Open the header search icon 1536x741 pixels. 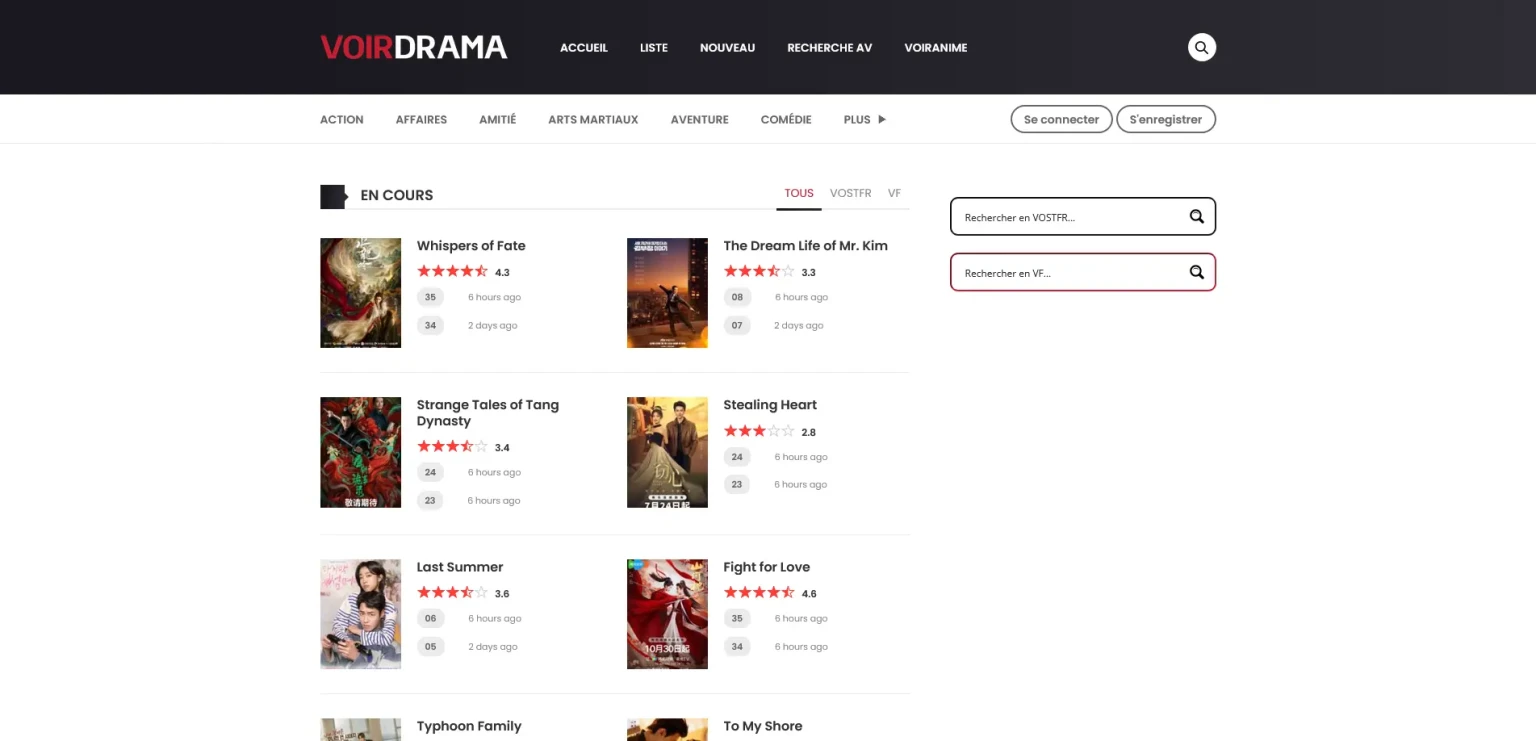(1202, 47)
